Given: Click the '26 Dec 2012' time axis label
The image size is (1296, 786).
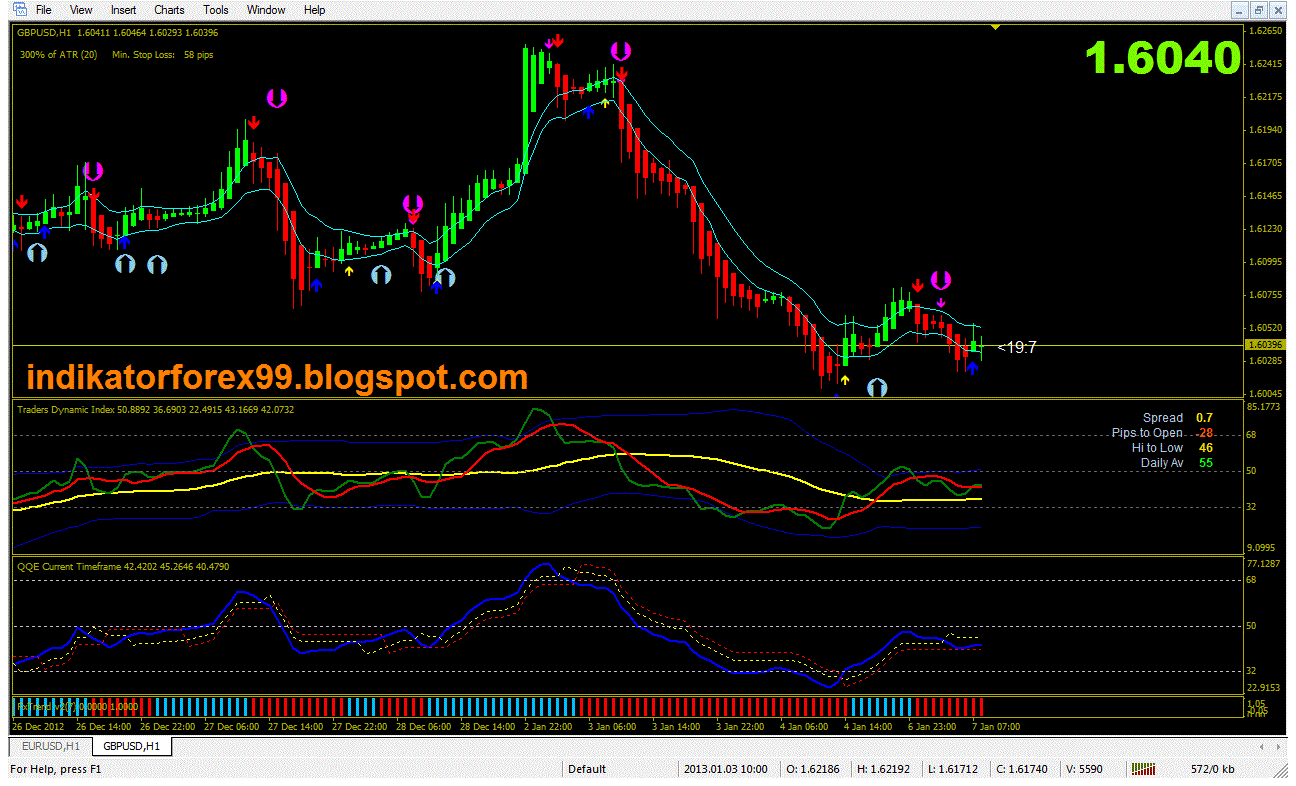Looking at the screenshot, I should (39, 727).
